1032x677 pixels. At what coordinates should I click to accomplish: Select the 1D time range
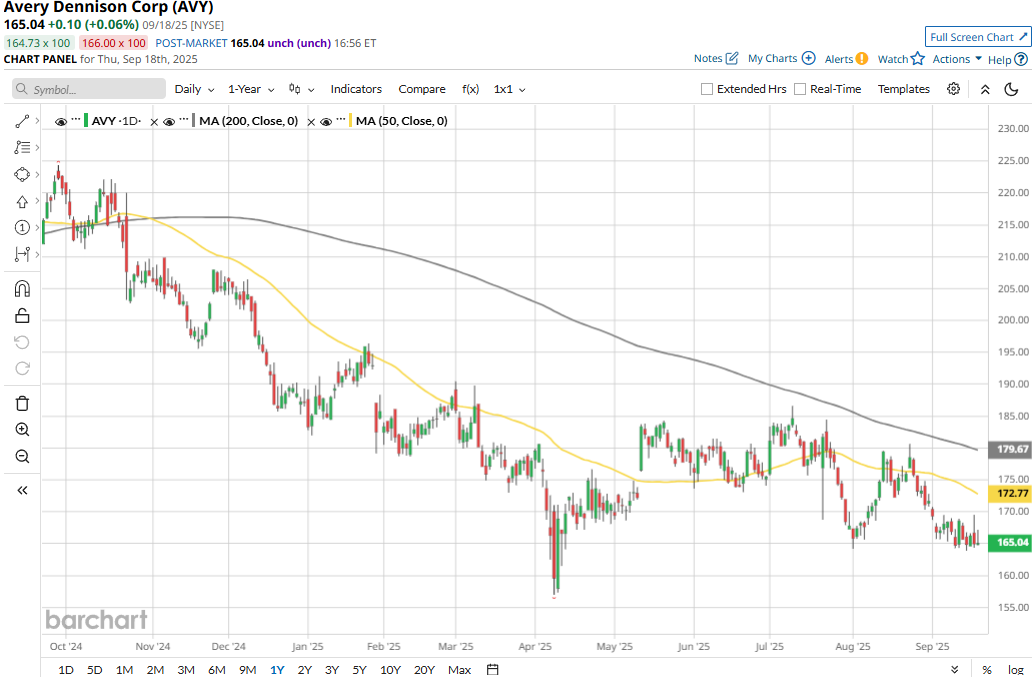coord(66,670)
